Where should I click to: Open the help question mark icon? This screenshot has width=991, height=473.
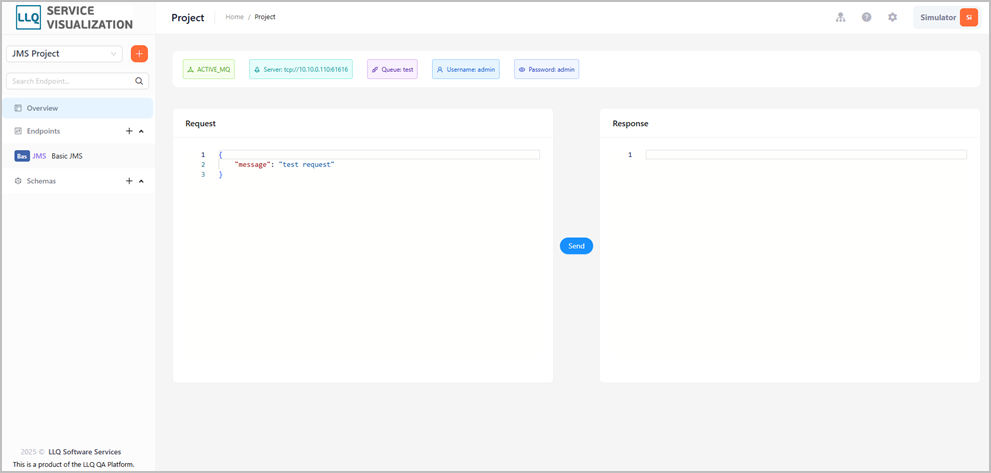coord(866,18)
